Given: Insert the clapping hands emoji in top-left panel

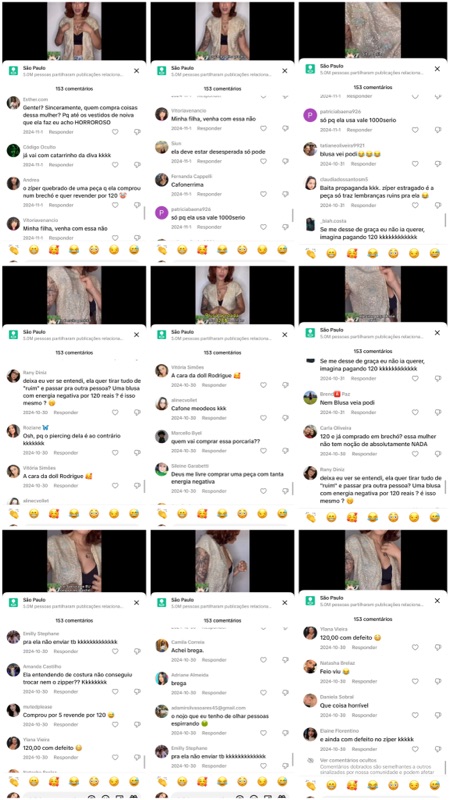Looking at the screenshot, I should (13, 249).
